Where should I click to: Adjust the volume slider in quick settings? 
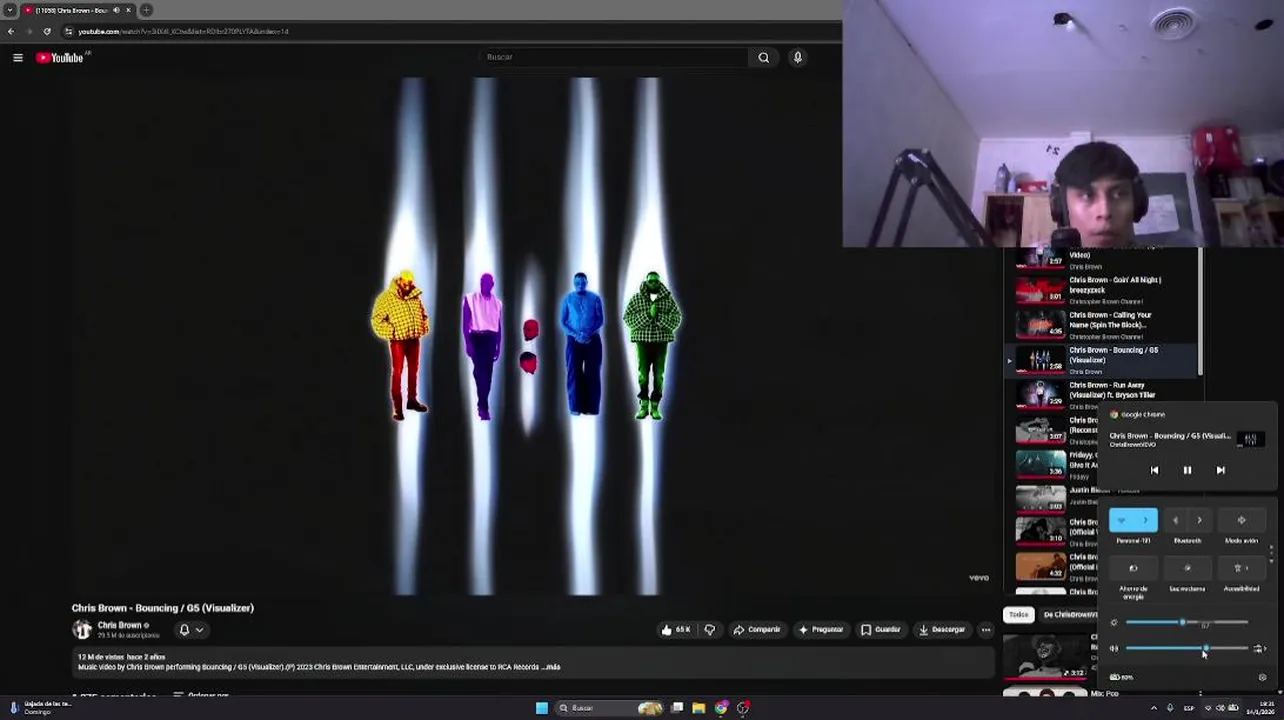(x=1187, y=649)
